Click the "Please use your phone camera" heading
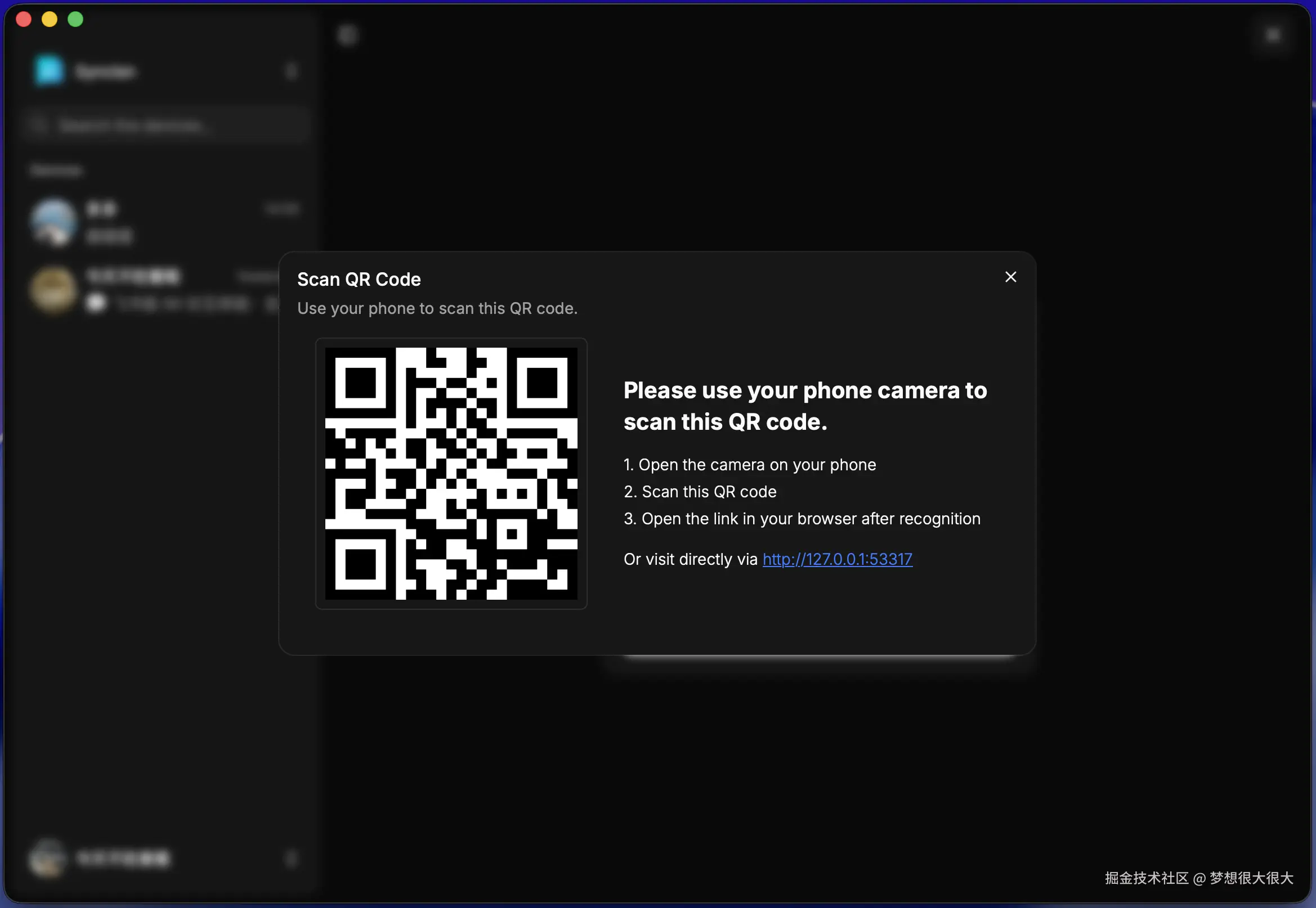This screenshot has width=1316, height=908. (805, 406)
